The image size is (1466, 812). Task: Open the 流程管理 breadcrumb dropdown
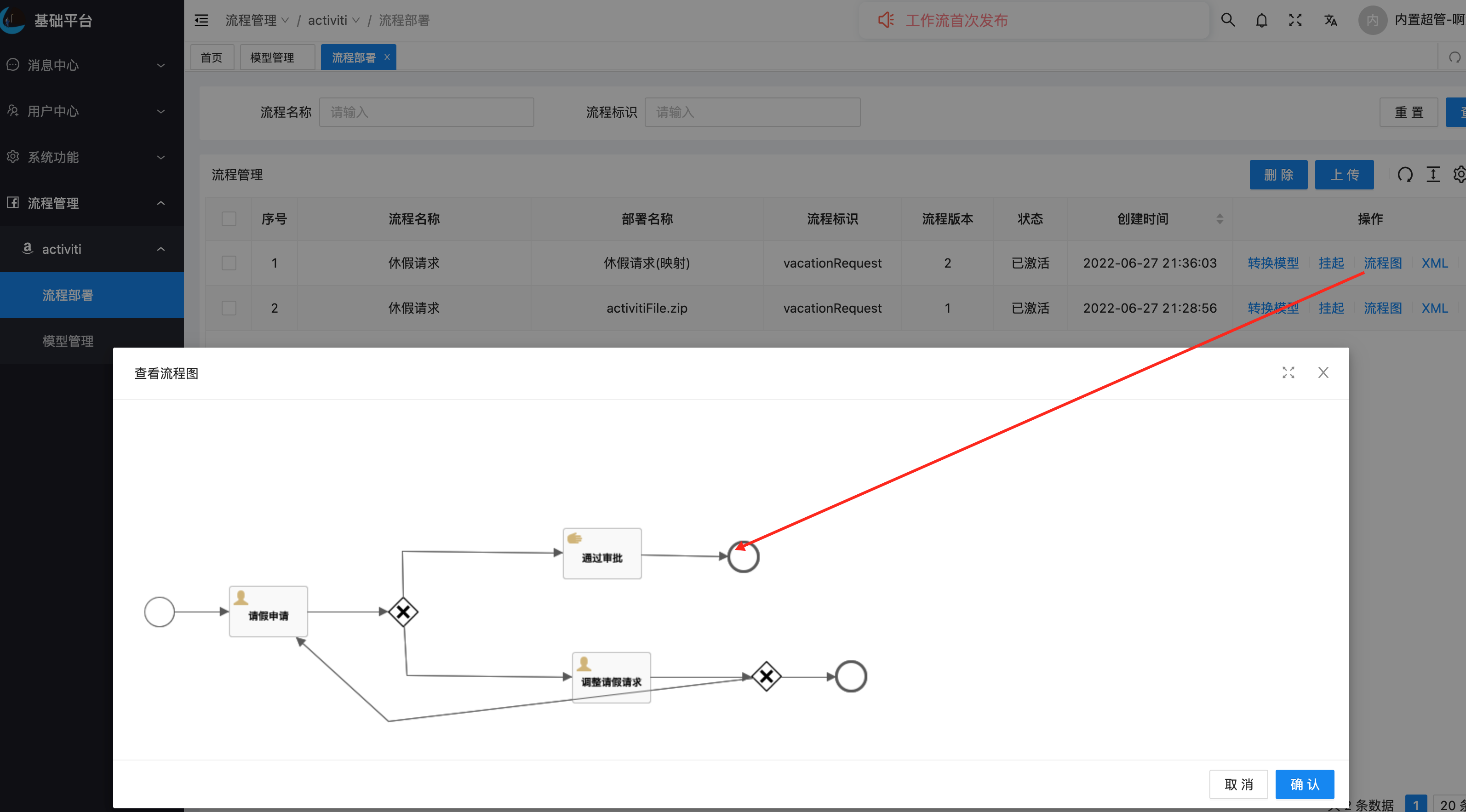pyautogui.click(x=257, y=21)
